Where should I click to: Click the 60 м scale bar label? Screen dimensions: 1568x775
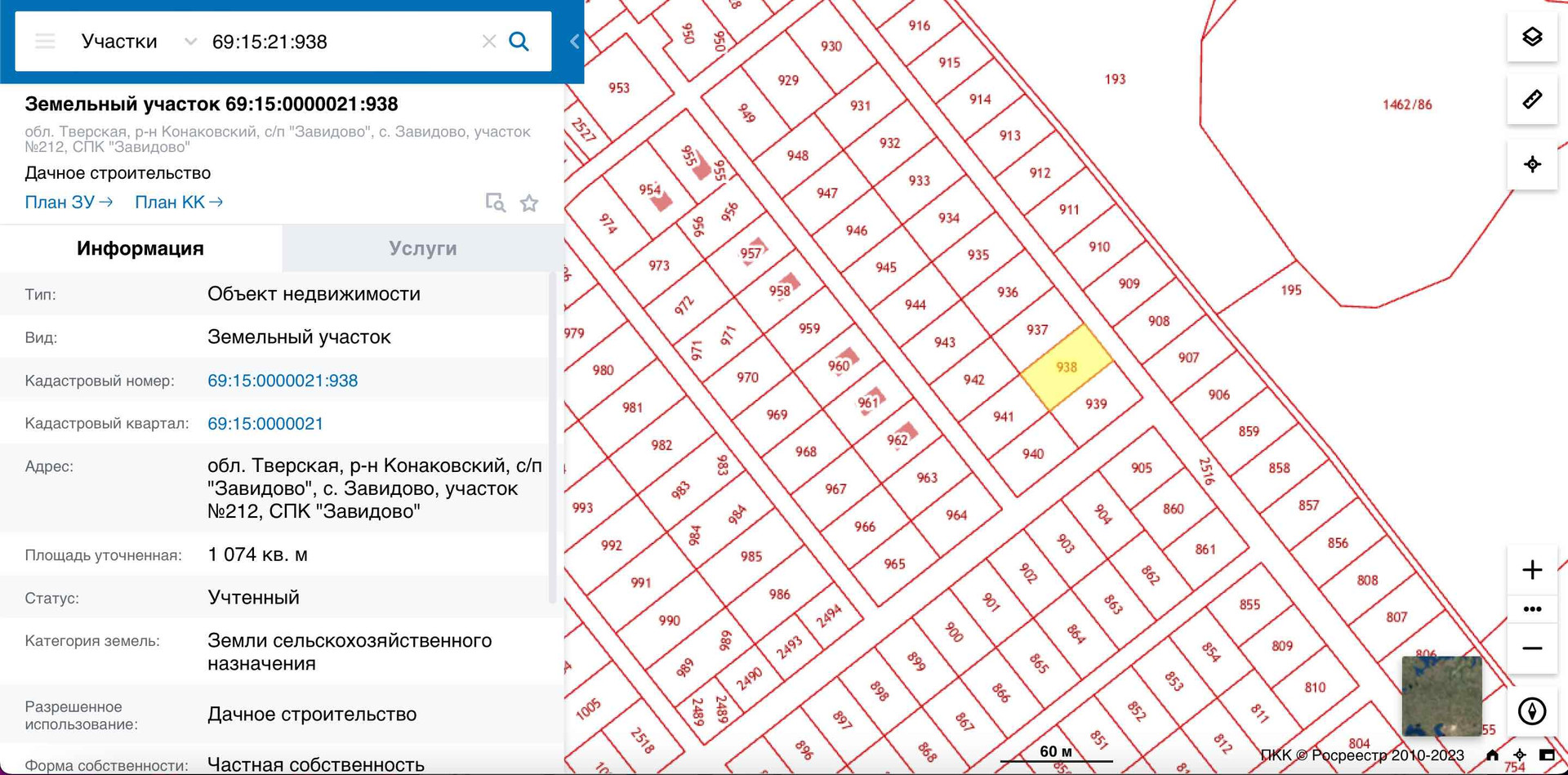click(x=1056, y=751)
